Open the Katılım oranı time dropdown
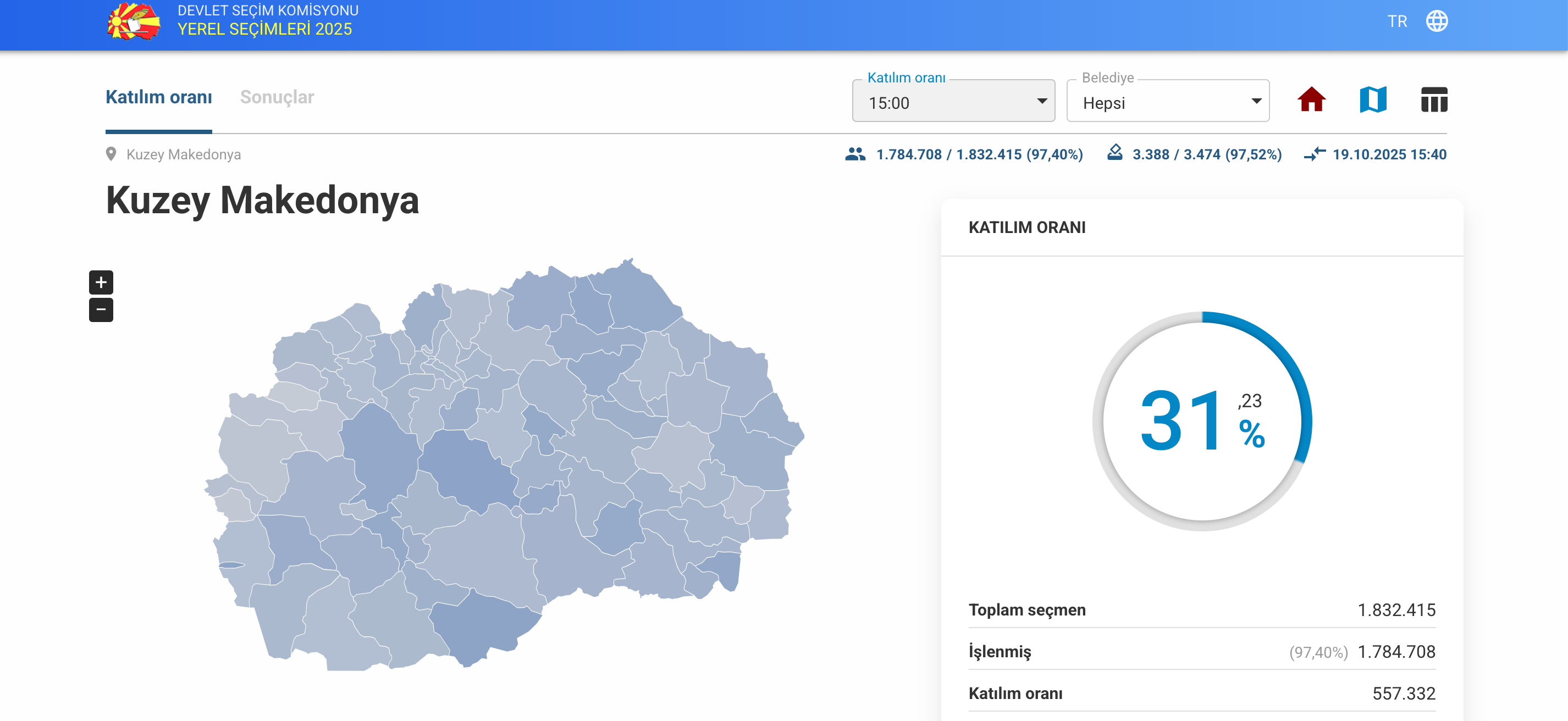The width and height of the screenshot is (1568, 721). click(953, 102)
